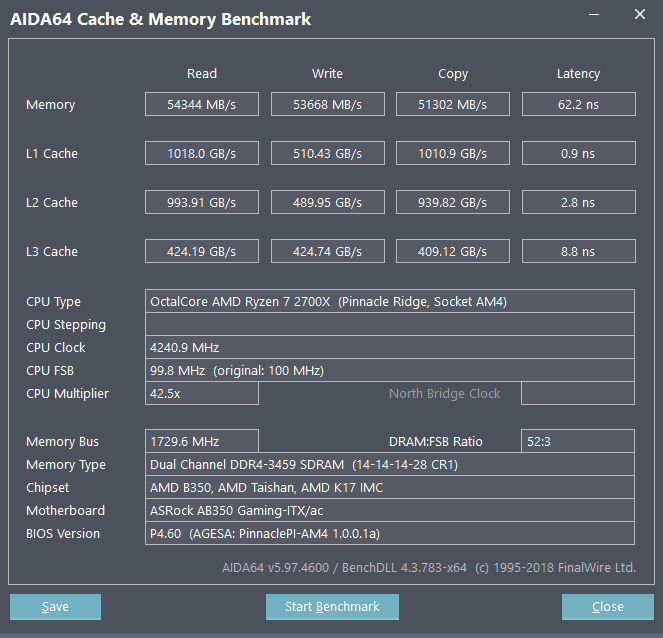Click the L3 Cache Latency field
Image resolution: width=663 pixels, height=638 pixels.
[578, 252]
